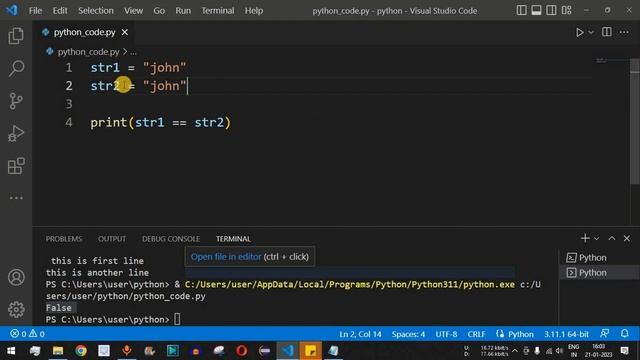Viewport: 640px width, 360px height.
Task: Open the View menu
Action: [x=133, y=11]
